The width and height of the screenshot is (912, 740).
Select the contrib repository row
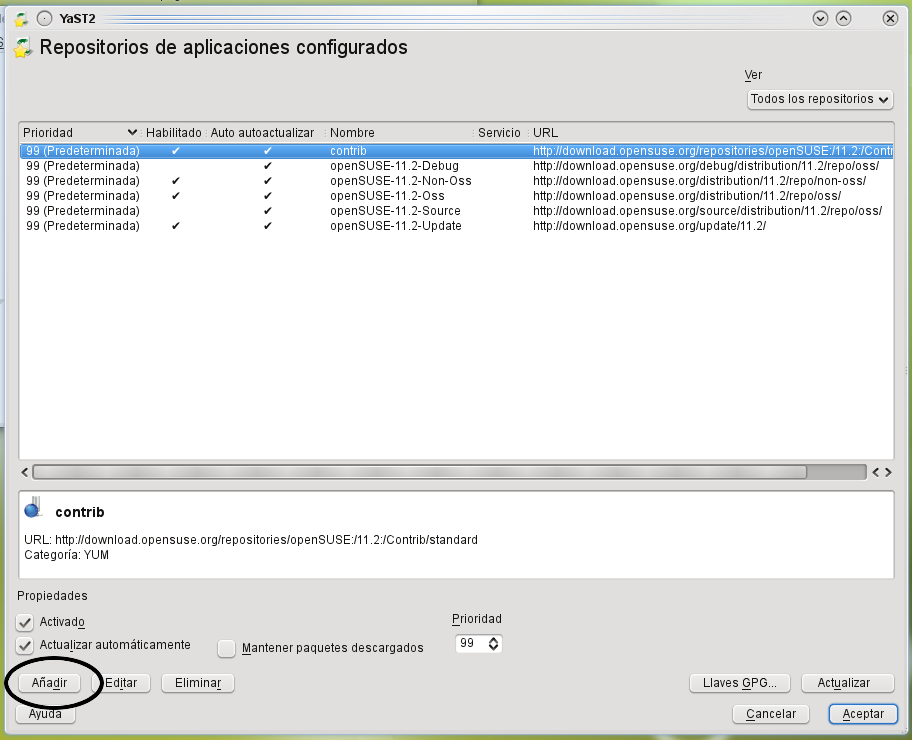[457, 151]
